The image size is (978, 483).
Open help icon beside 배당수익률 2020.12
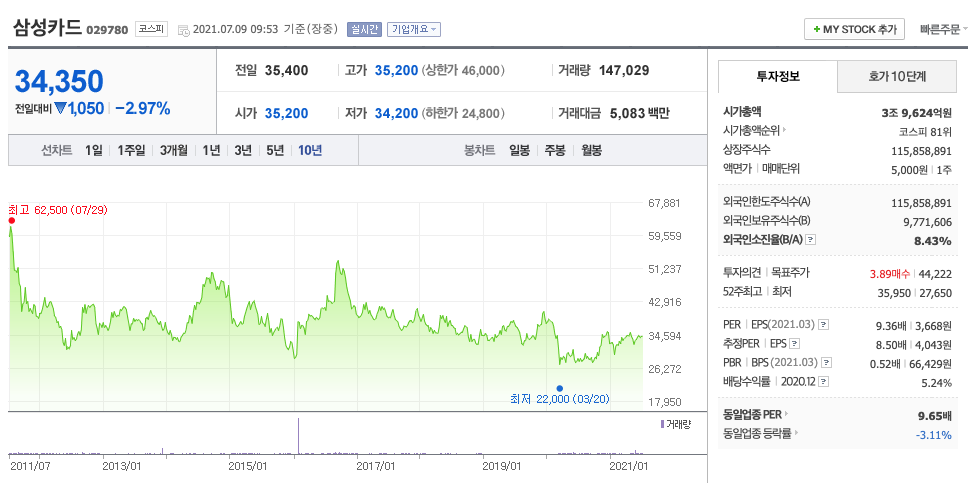pos(824,382)
